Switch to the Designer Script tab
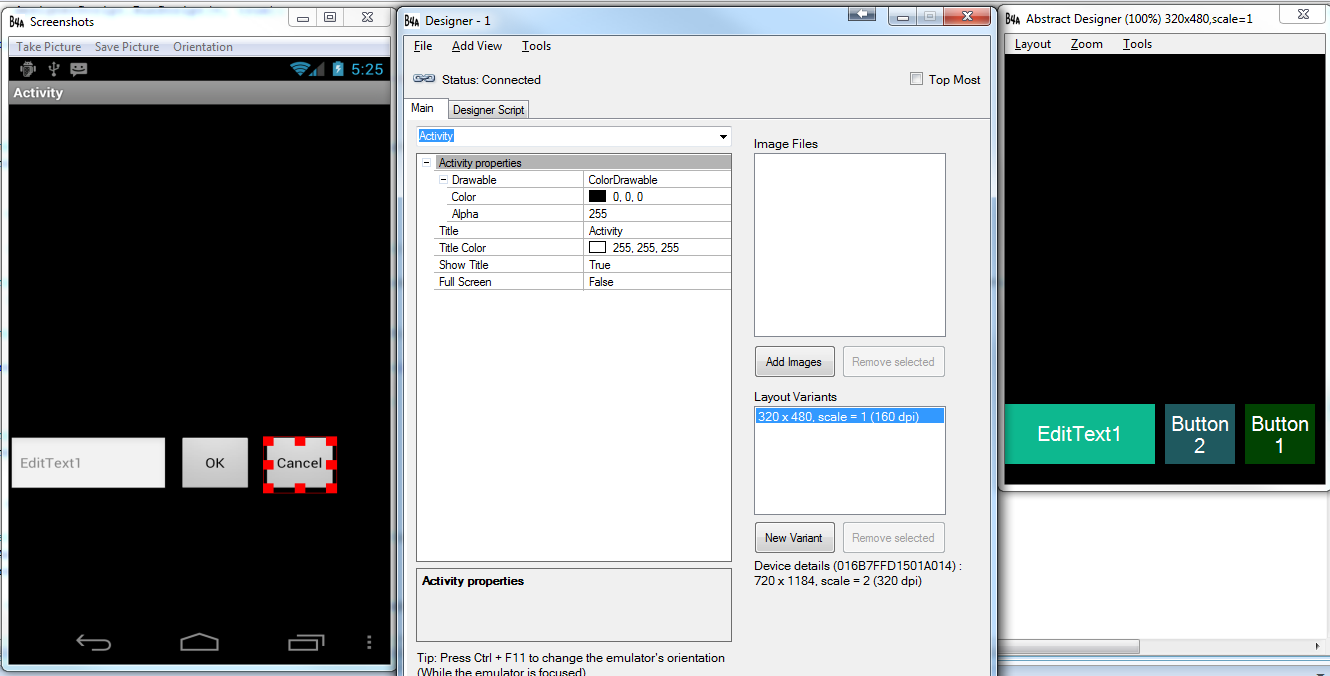Screen dimensions: 1330x676 coord(488,109)
